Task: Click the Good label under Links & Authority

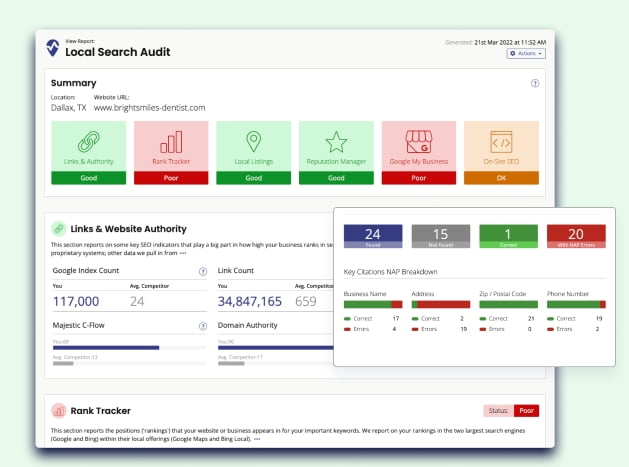Action: pos(88,178)
